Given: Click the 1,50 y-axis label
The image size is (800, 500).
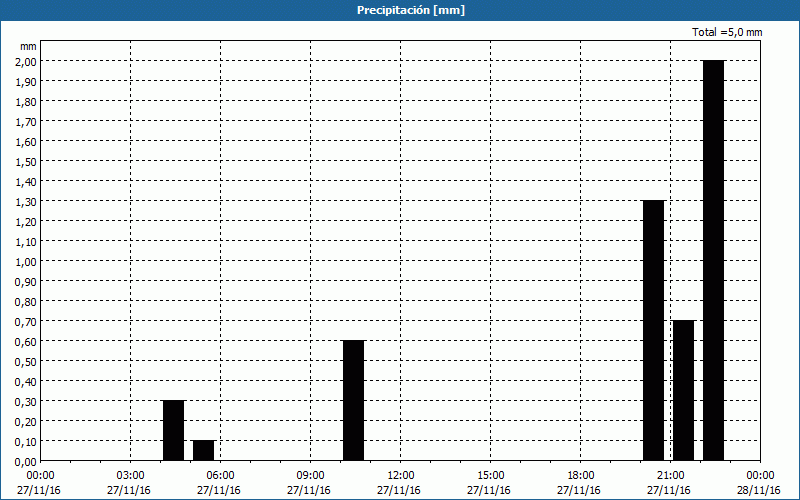Looking at the screenshot, I should click(x=28, y=161).
